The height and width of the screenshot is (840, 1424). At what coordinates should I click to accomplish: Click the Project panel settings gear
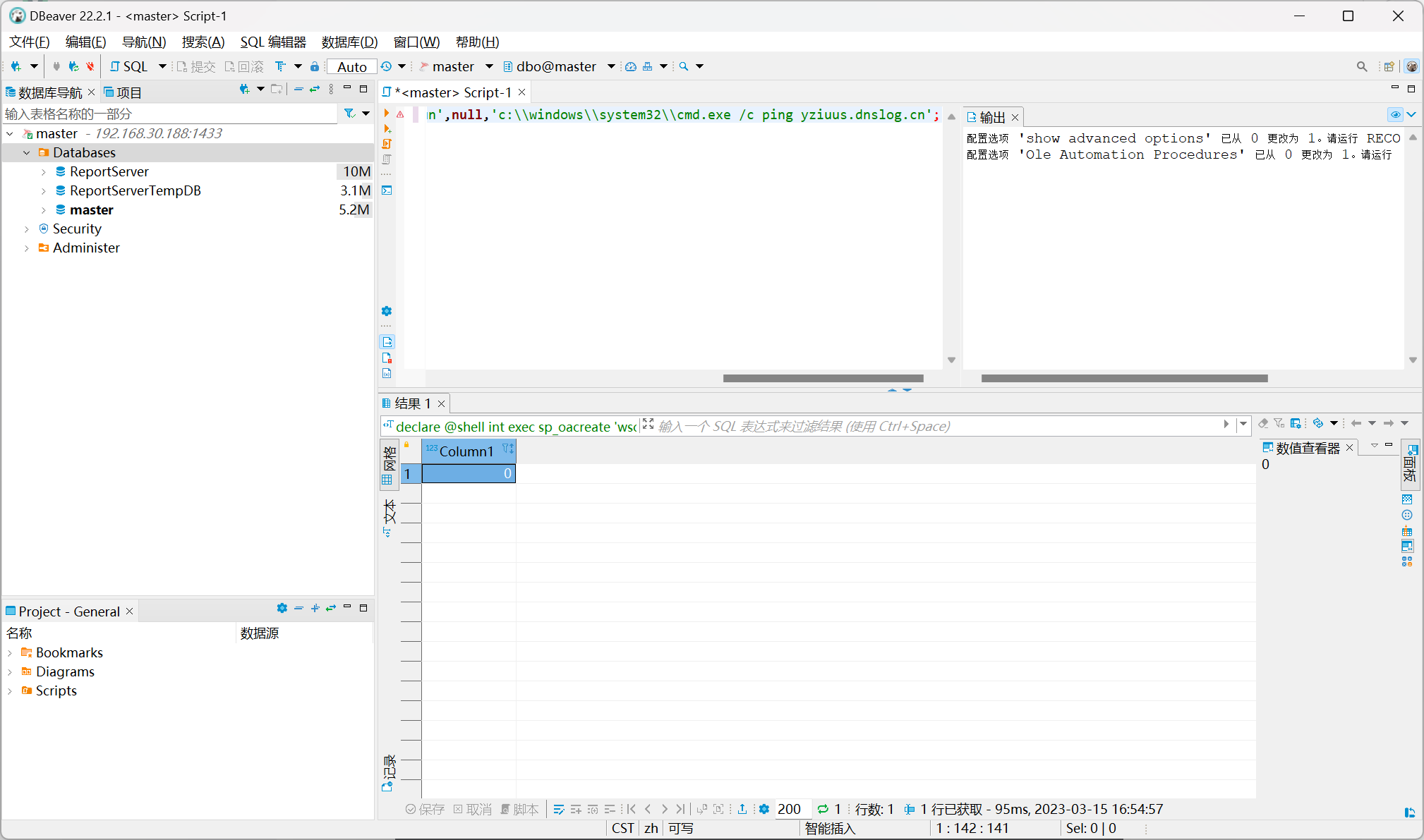tap(282, 608)
